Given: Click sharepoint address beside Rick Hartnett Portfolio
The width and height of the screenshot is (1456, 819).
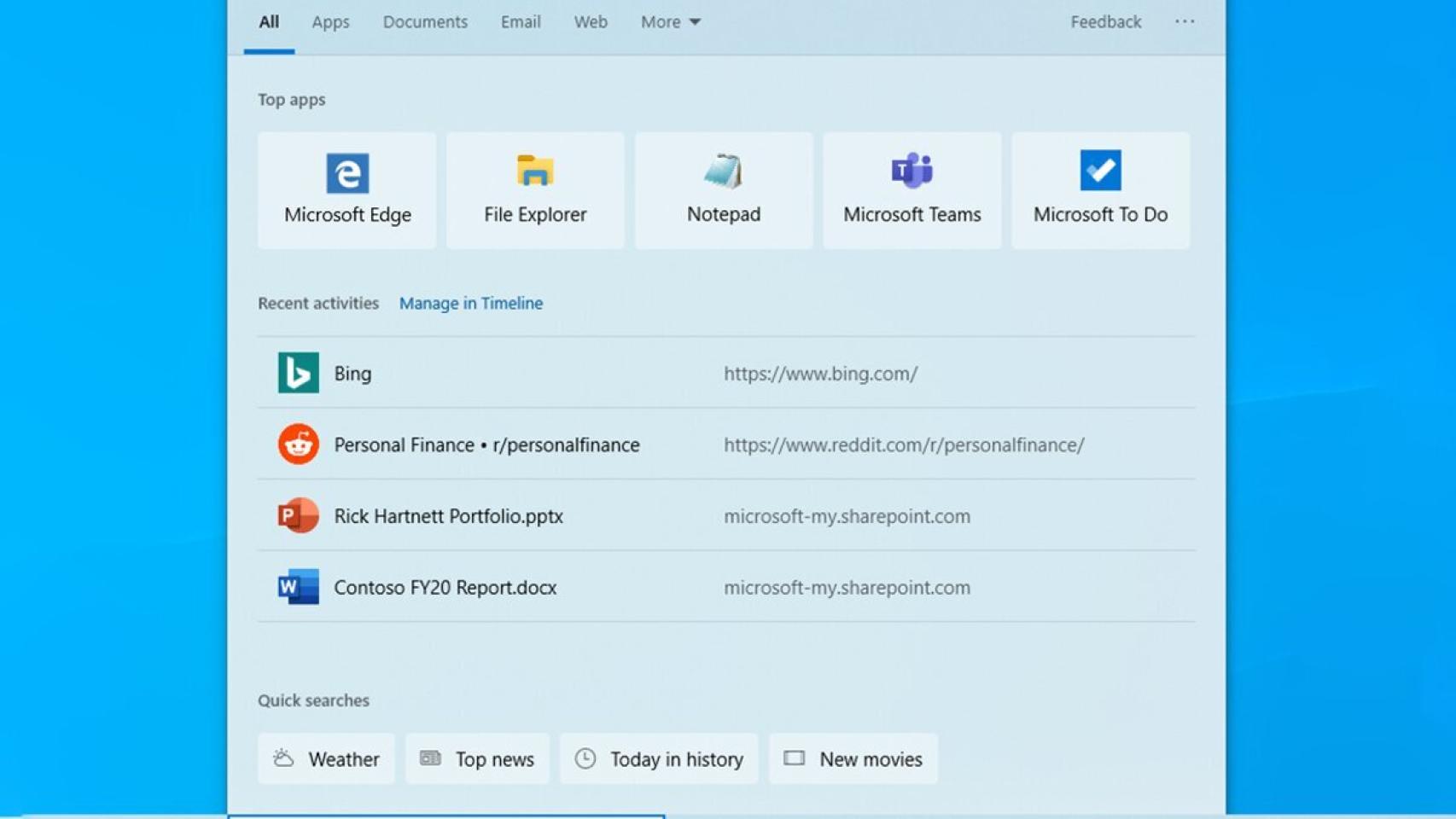Looking at the screenshot, I should (847, 516).
